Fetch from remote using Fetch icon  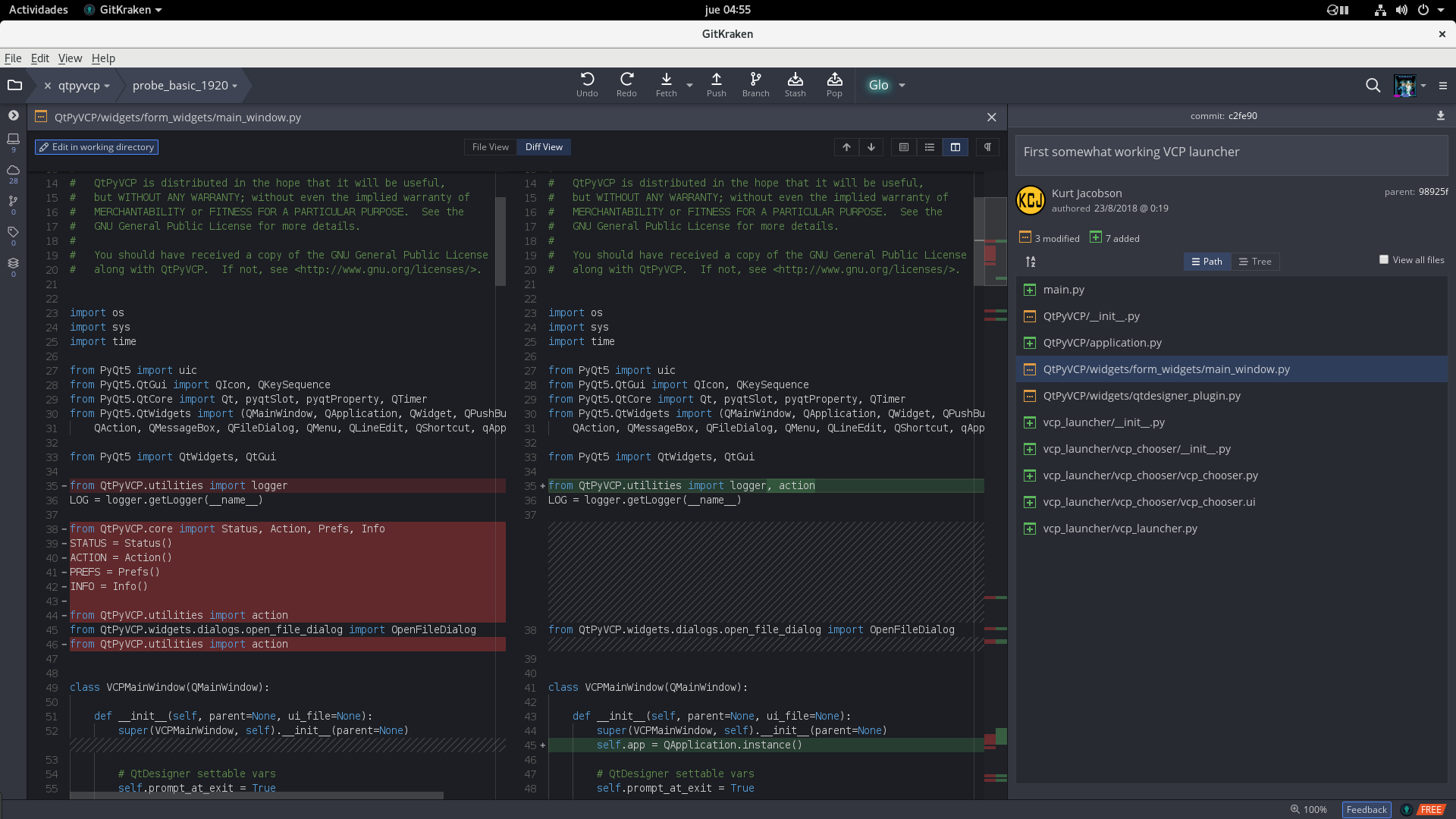[666, 85]
